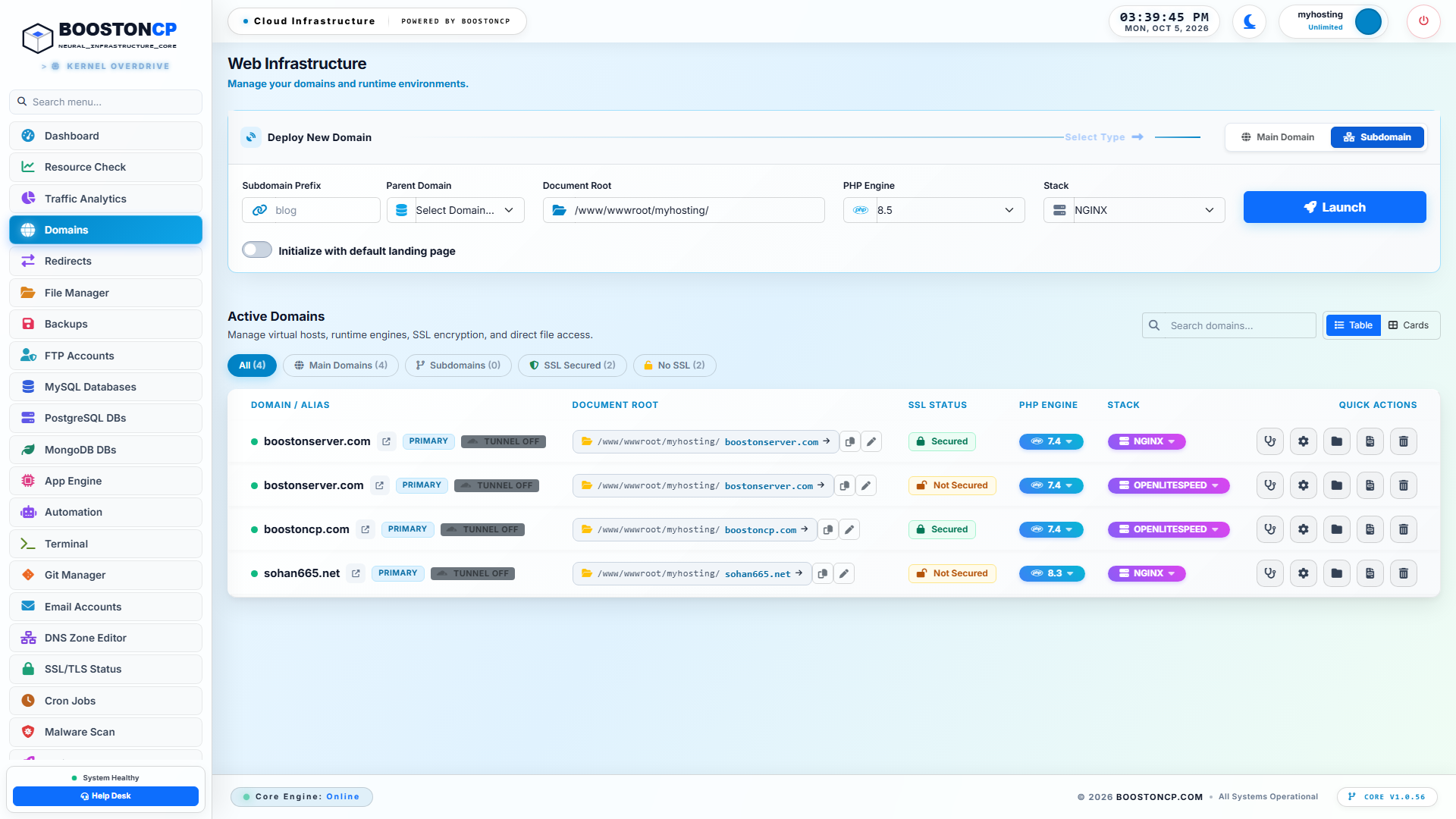Open DNS Zone Editor menu item
The height and width of the screenshot is (819, 1456).
click(x=106, y=638)
